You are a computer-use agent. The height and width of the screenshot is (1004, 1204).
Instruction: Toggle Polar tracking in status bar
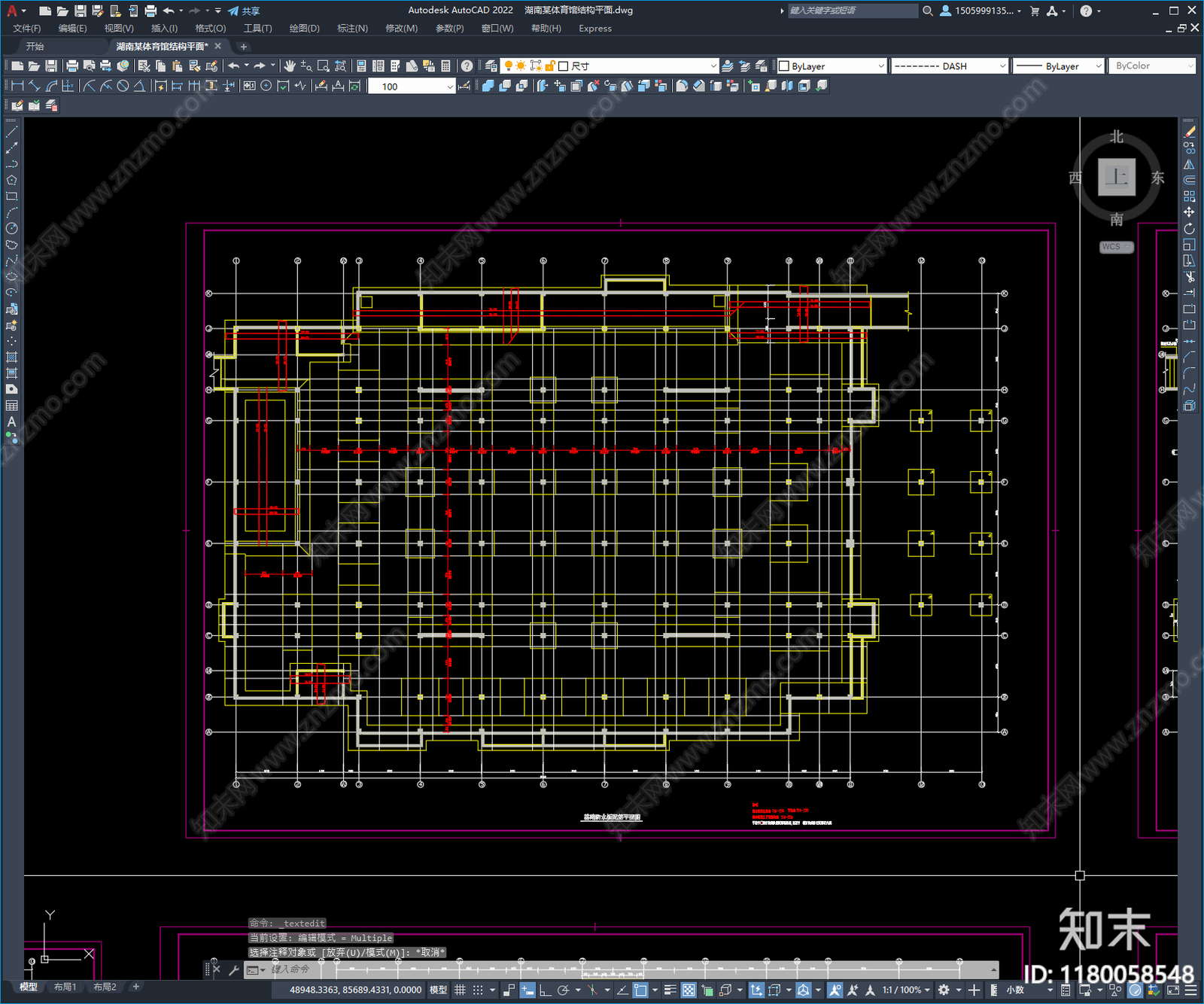[x=563, y=990]
